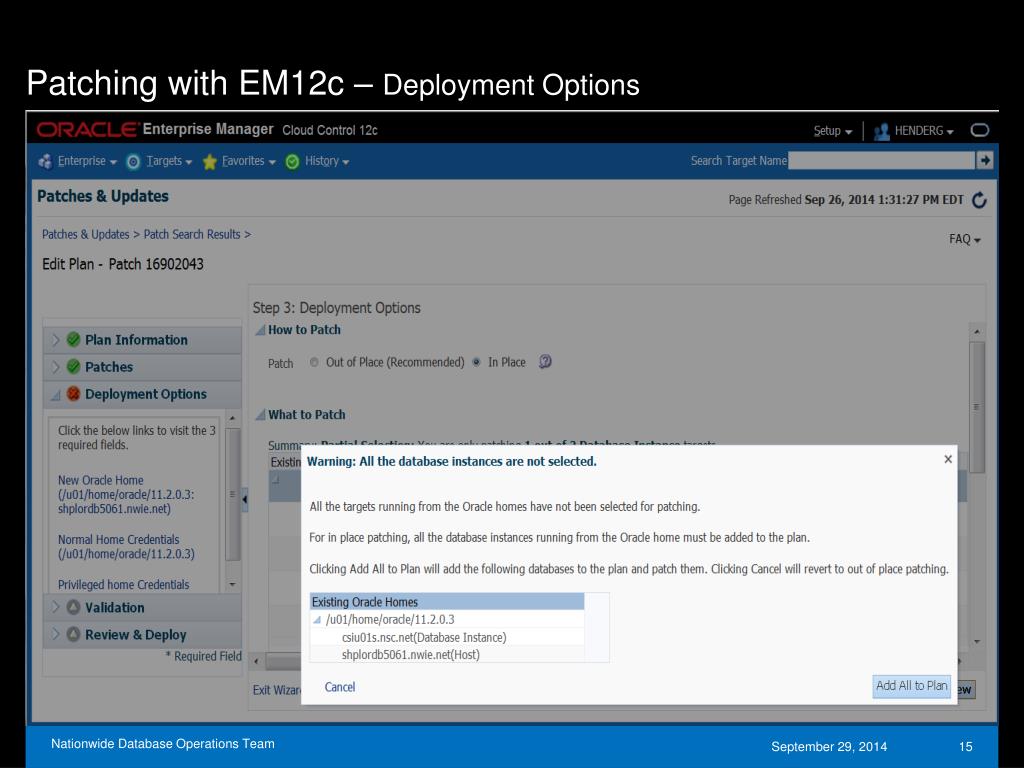This screenshot has width=1024, height=768.
Task: Click the Enterprise menu icon
Action: (45, 161)
